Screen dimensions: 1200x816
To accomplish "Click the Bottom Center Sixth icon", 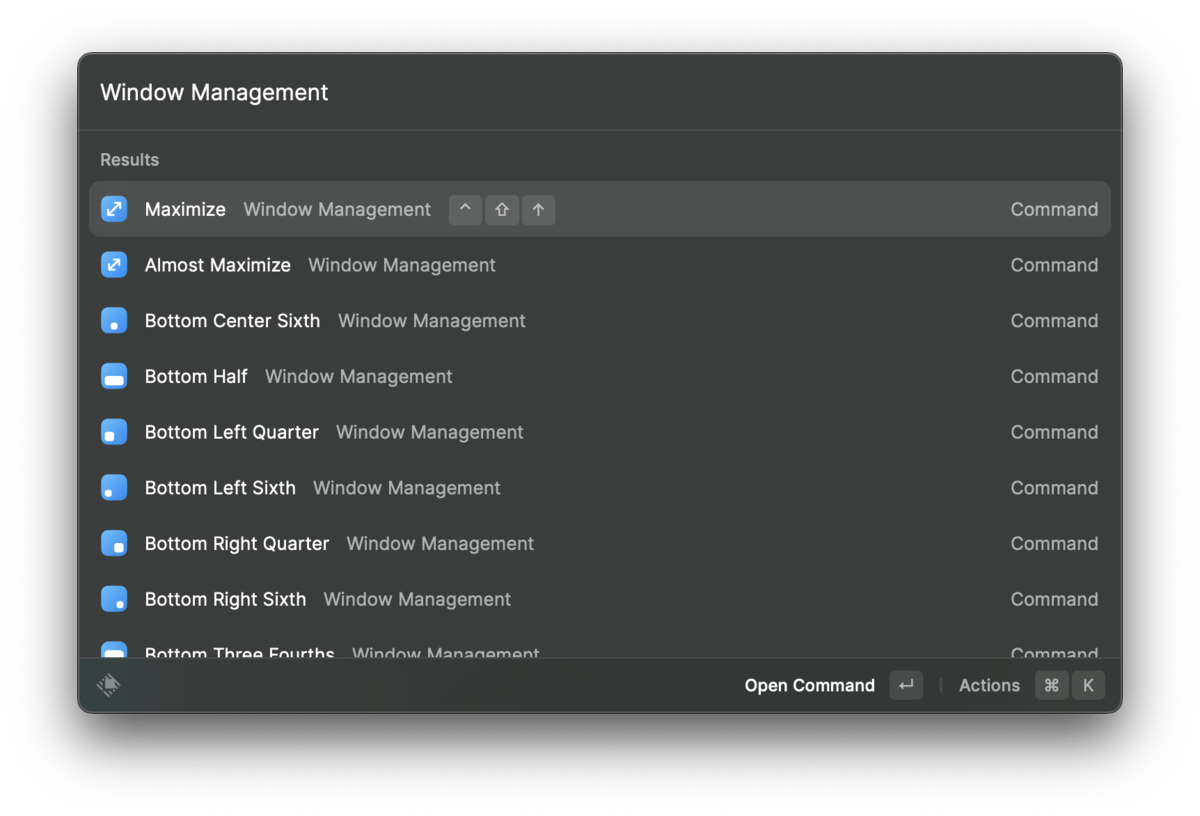I will (114, 320).
